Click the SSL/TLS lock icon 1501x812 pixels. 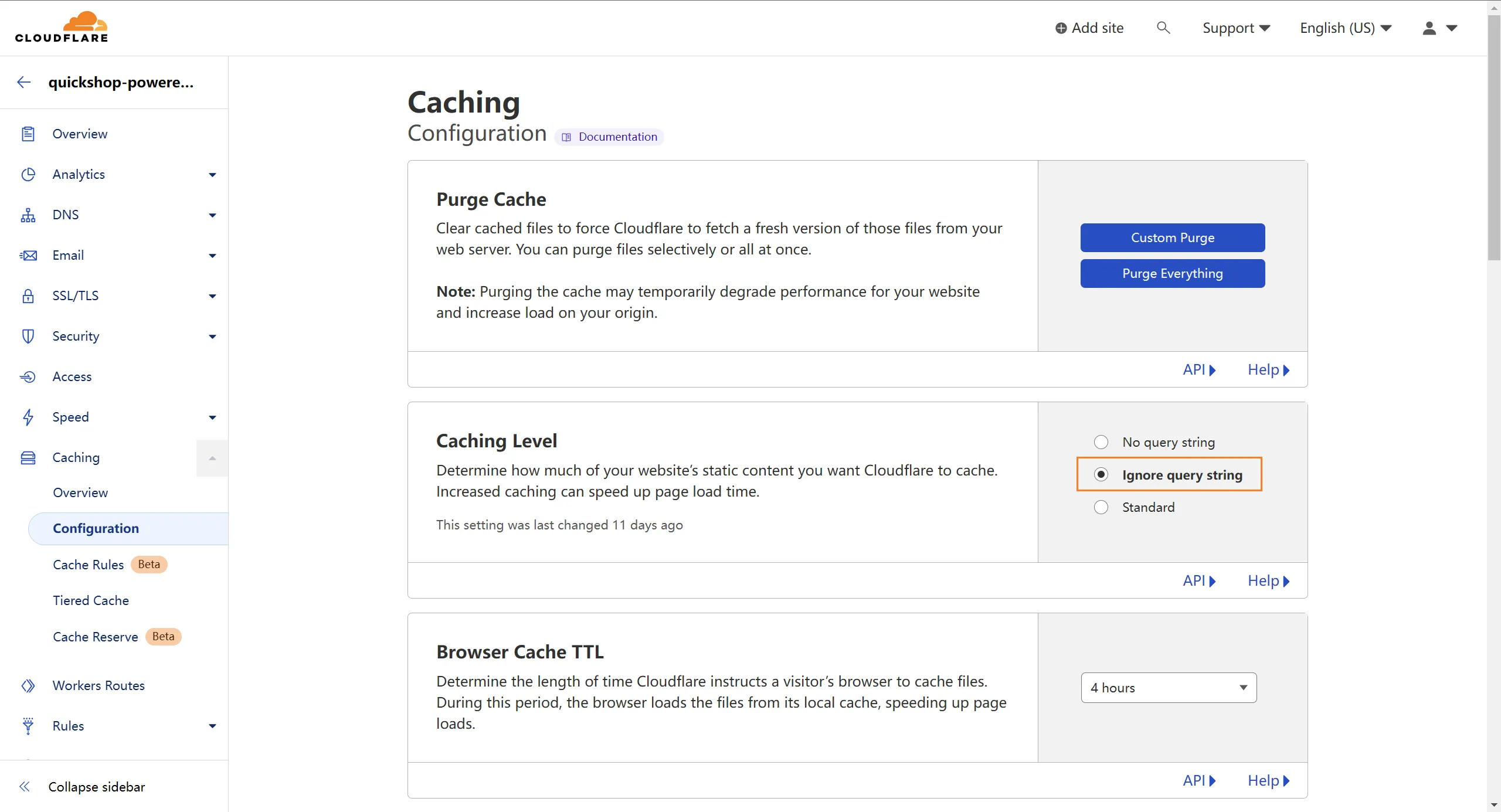pyautogui.click(x=28, y=296)
